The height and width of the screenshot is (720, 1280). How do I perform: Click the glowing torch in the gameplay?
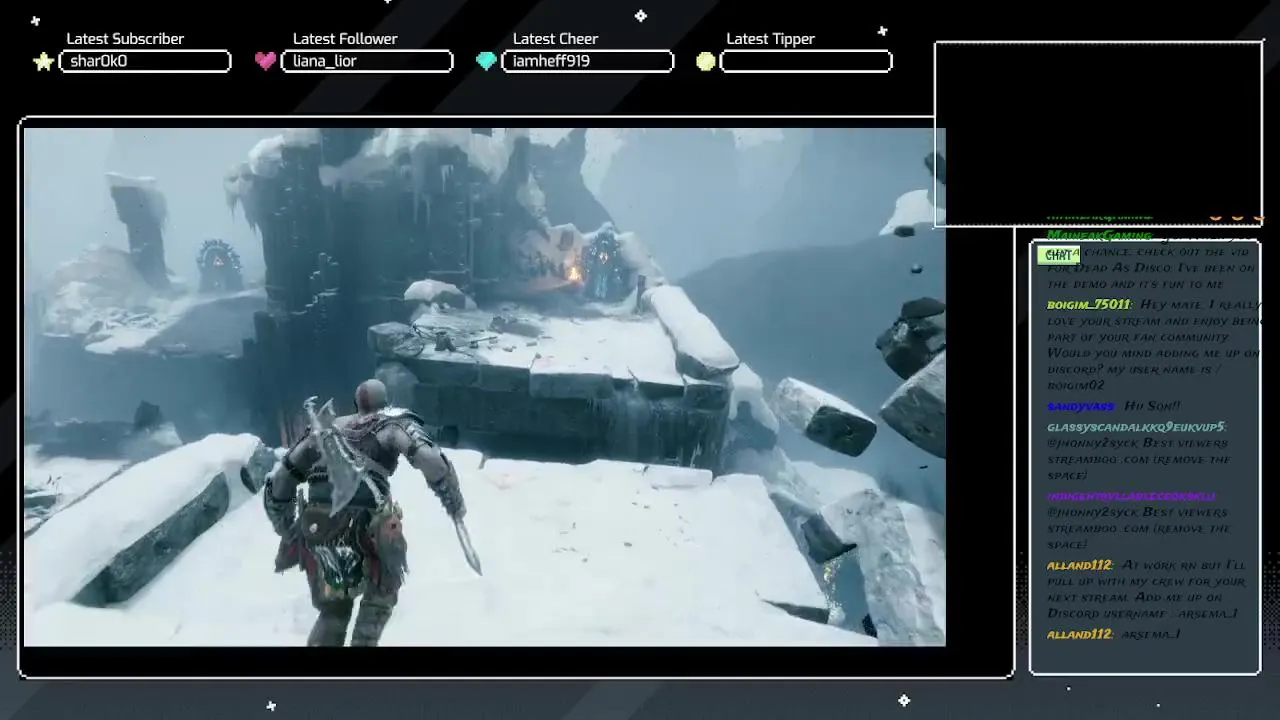click(x=575, y=272)
